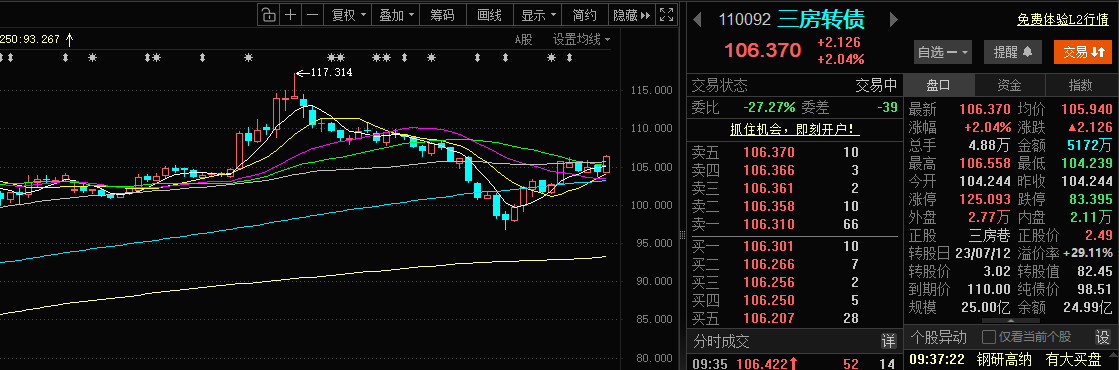
Task: Enter fullscreen chart view
Action: [x=667, y=15]
